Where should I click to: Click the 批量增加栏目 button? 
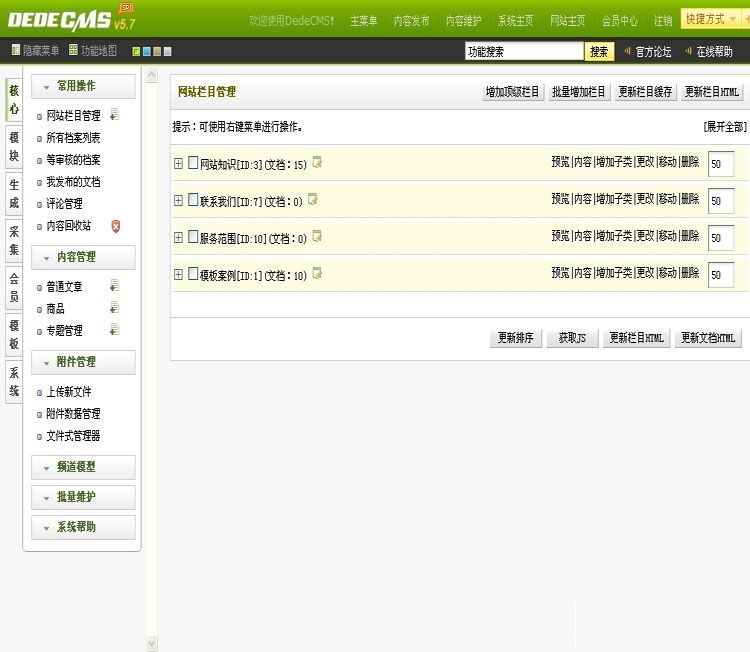tap(579, 91)
